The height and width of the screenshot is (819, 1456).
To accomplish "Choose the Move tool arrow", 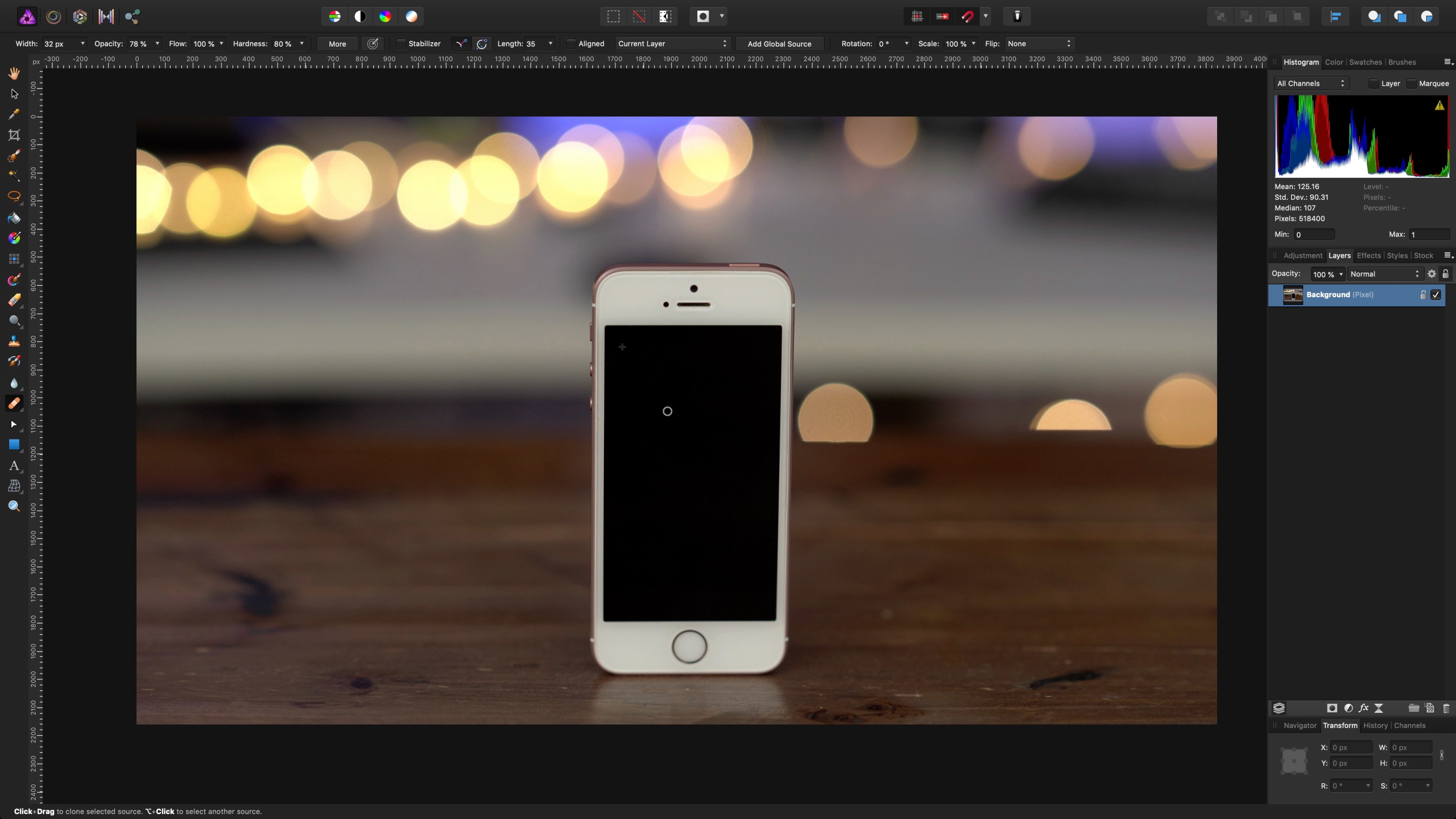I will pos(14,94).
